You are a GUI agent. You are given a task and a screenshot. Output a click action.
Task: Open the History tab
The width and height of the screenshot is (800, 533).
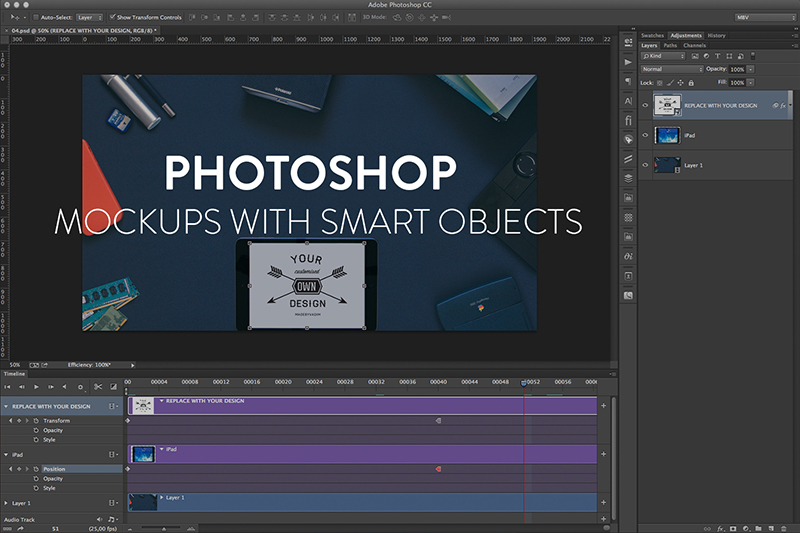717,35
